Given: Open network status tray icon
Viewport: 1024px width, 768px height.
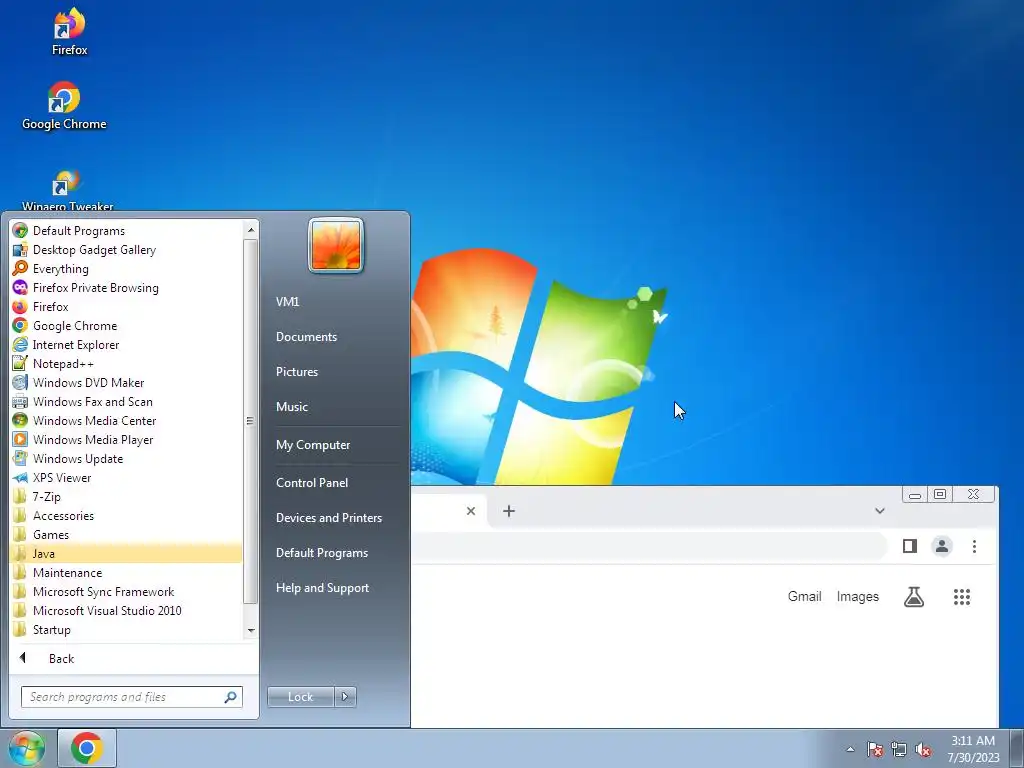Looking at the screenshot, I should tap(899, 749).
